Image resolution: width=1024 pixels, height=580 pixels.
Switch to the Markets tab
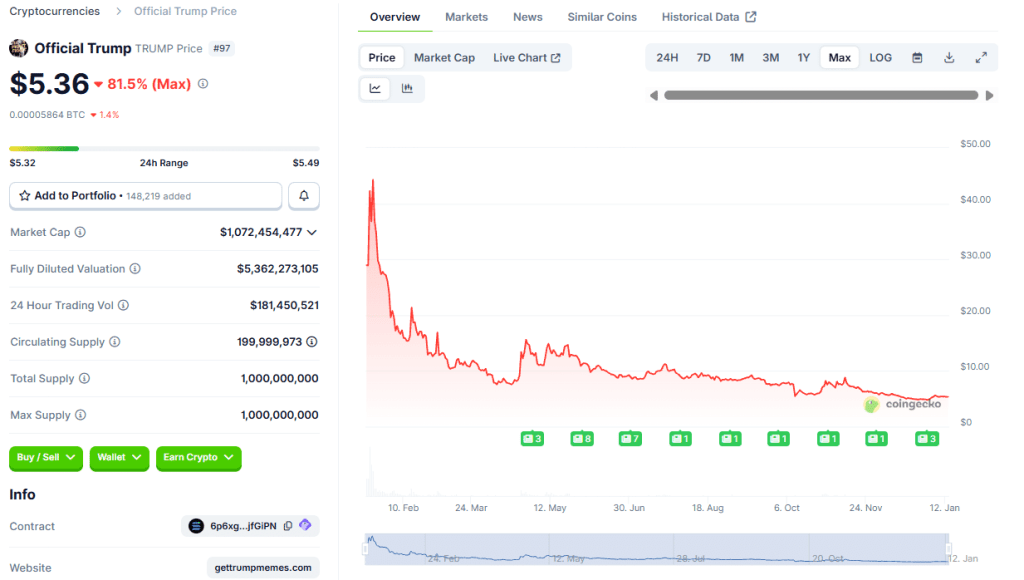466,16
